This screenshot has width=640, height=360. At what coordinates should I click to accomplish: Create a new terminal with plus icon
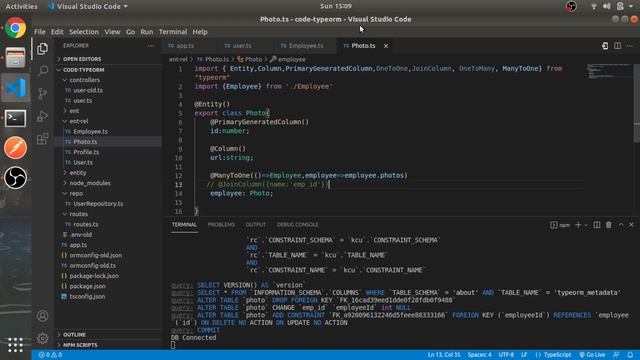(578, 225)
